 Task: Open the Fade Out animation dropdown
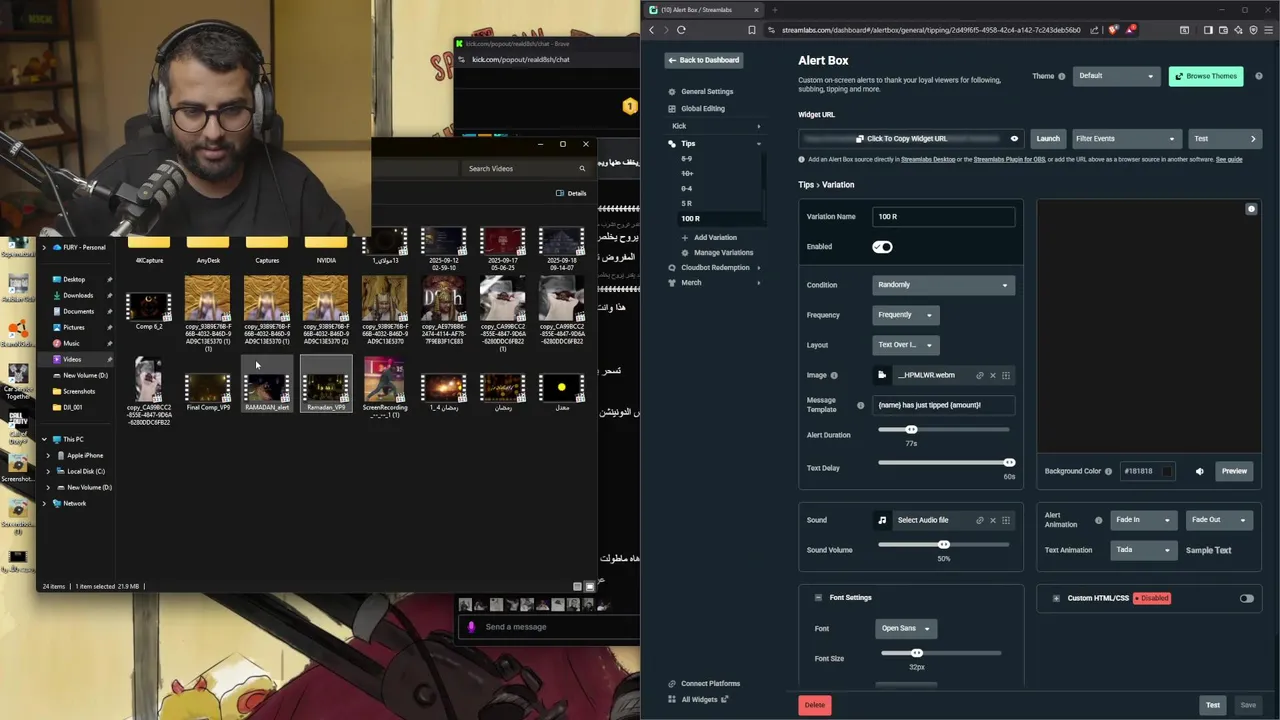1219,520
